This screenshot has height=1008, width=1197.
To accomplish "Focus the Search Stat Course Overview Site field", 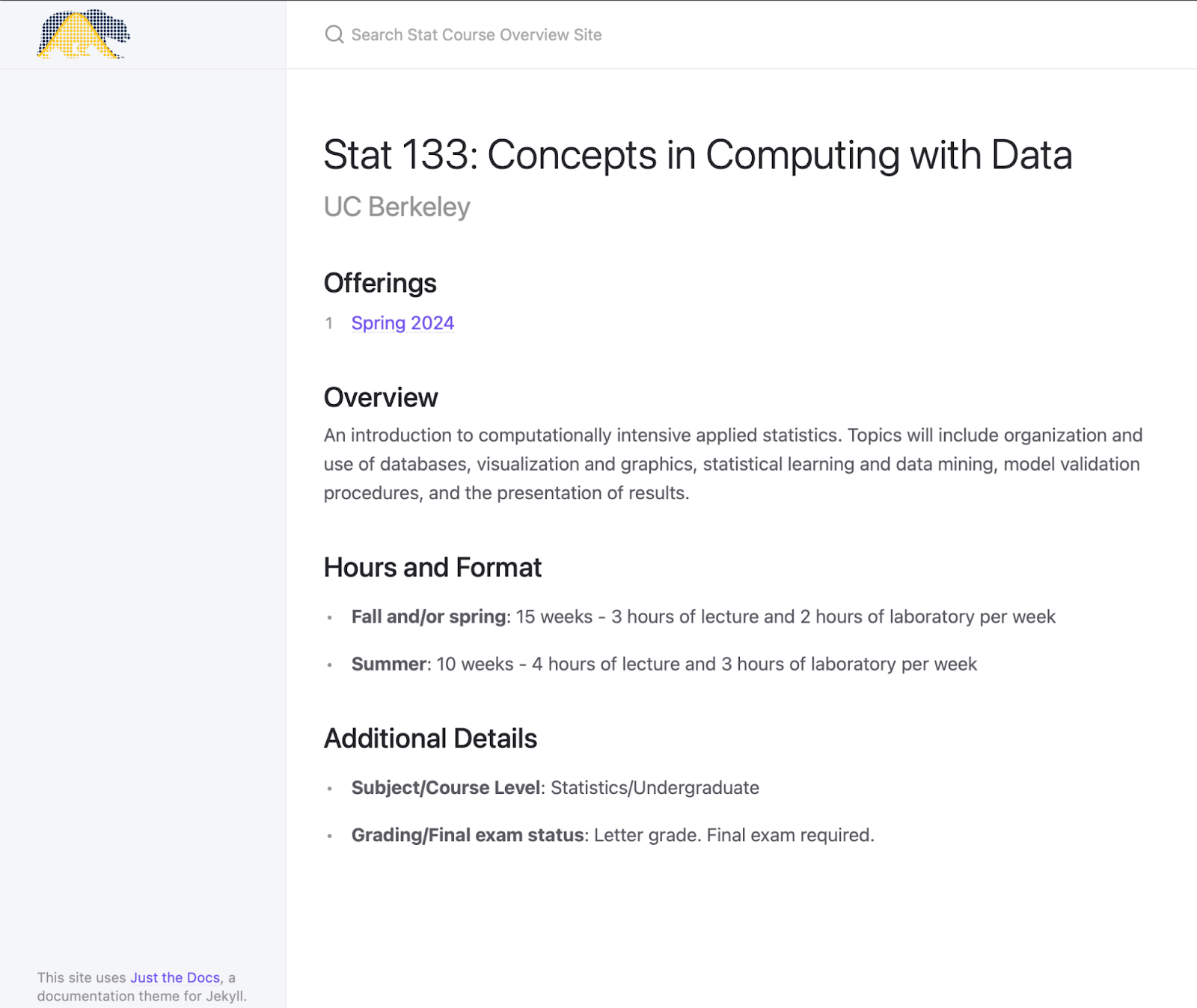I will [x=741, y=34].
